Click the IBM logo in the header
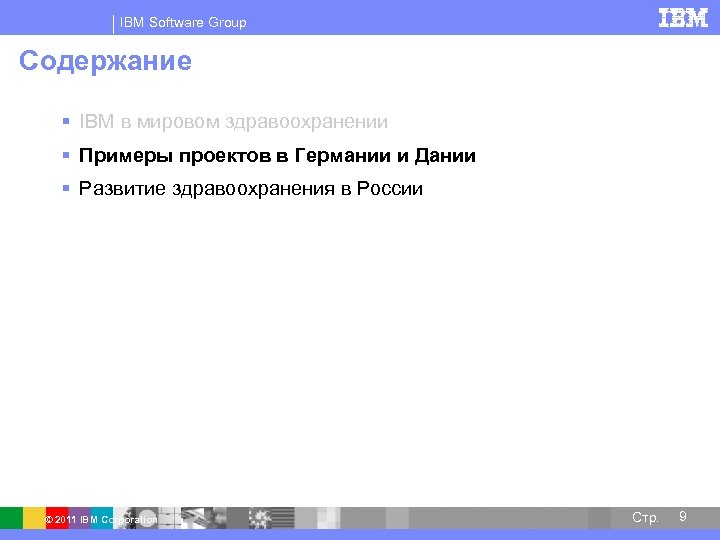Image resolution: width=720 pixels, height=540 pixels. tap(683, 18)
